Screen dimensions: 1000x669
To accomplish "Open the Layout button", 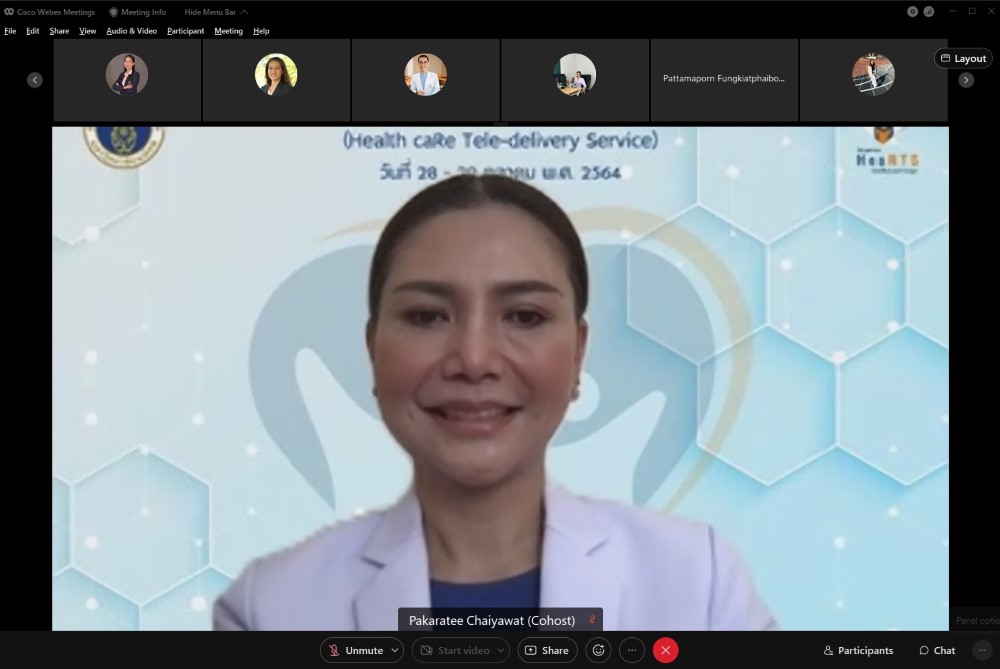I will coord(963,58).
